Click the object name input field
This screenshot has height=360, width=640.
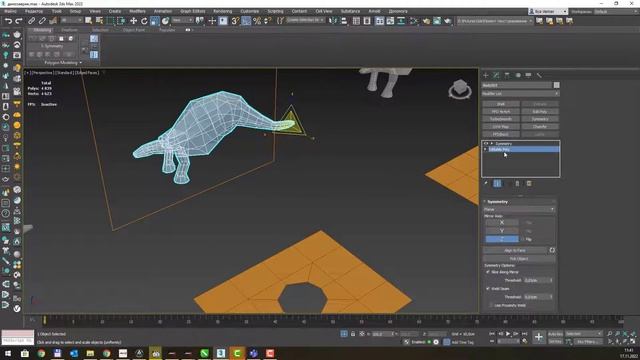click(x=517, y=85)
